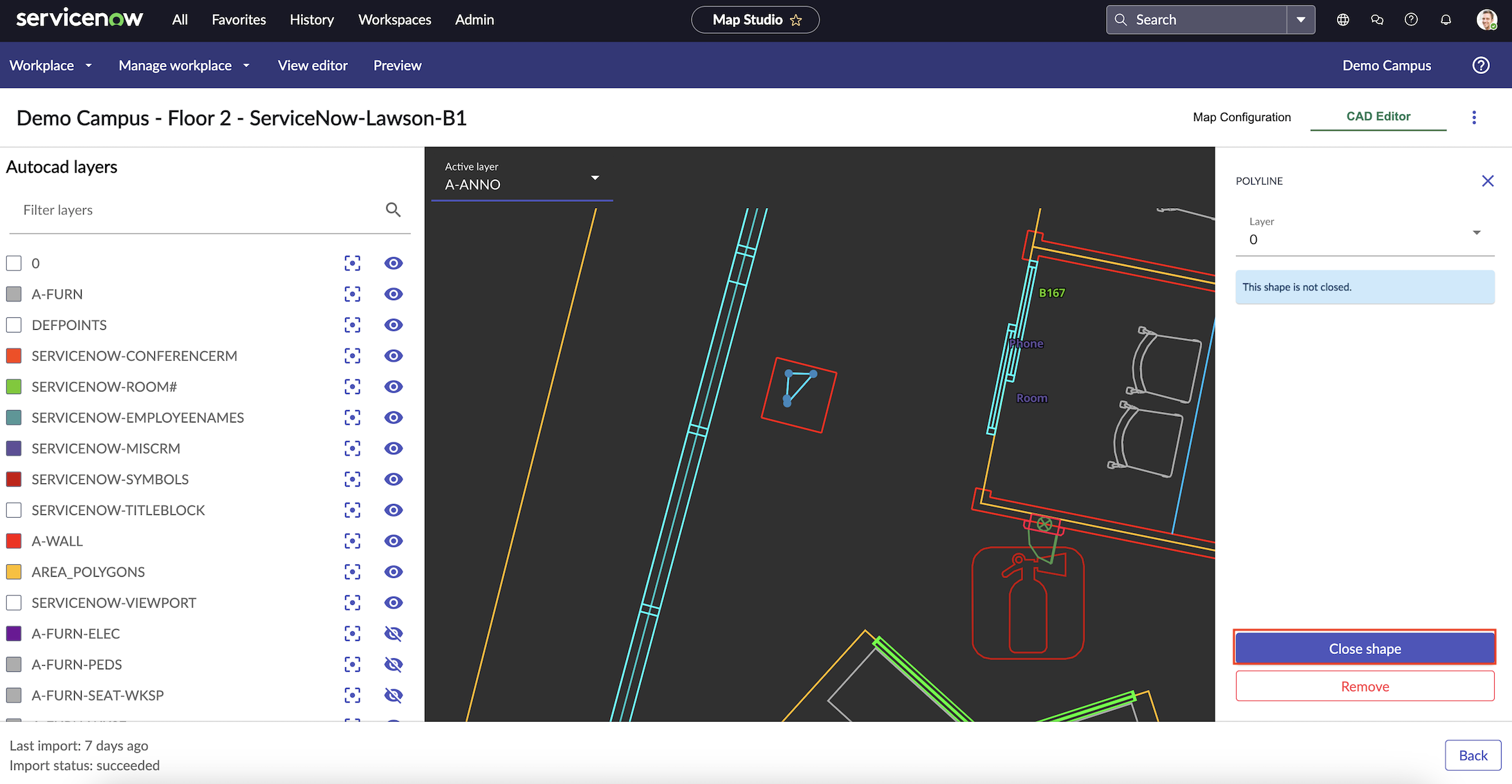Open the three-dot more options menu
Screen dimensions: 1512x784
pyautogui.click(x=1474, y=118)
